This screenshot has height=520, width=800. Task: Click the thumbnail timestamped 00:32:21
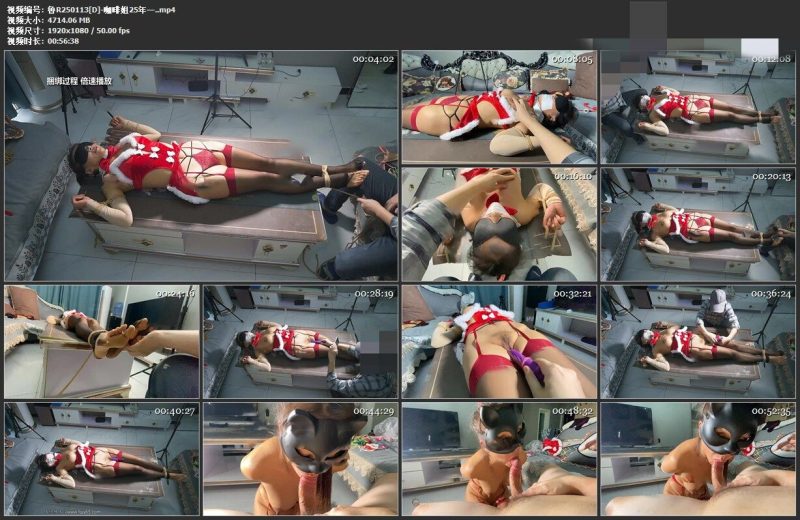499,341
